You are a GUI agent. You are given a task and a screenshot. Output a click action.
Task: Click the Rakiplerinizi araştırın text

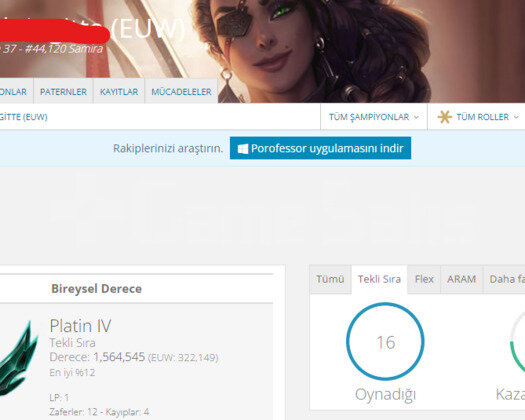[x=168, y=148]
